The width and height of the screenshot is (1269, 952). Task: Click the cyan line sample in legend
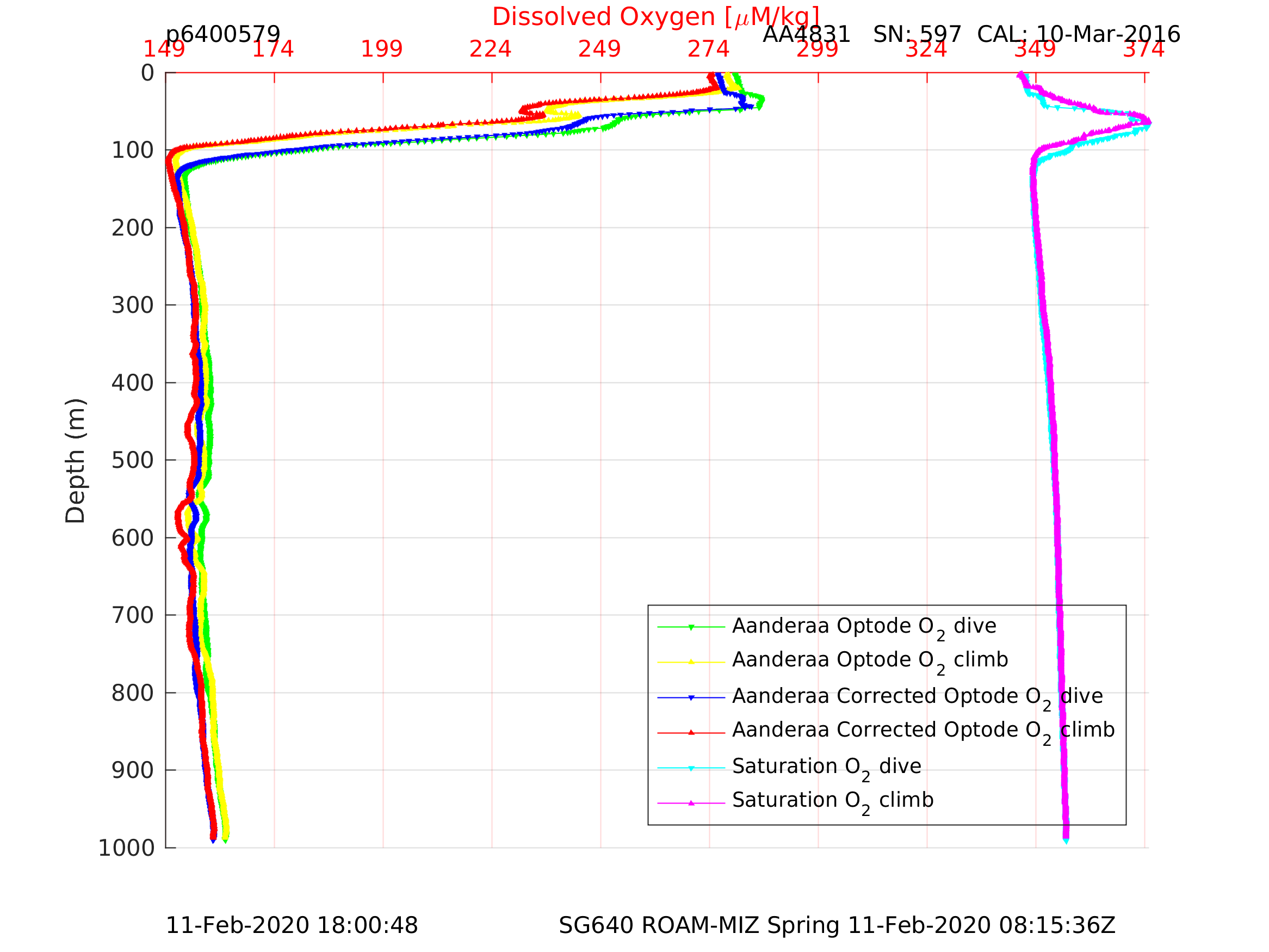pyautogui.click(x=691, y=768)
